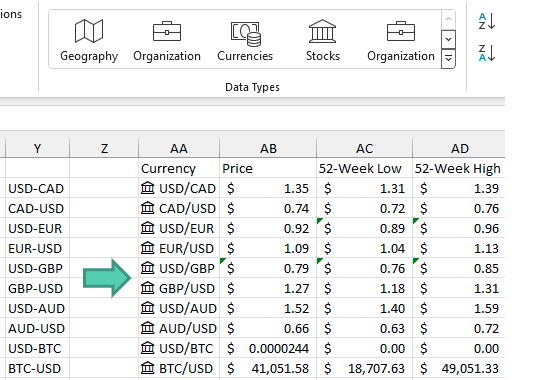Click the bank icon in USD/AUD cell
Image resolution: width=542 pixels, height=380 pixels.
pos(148,308)
